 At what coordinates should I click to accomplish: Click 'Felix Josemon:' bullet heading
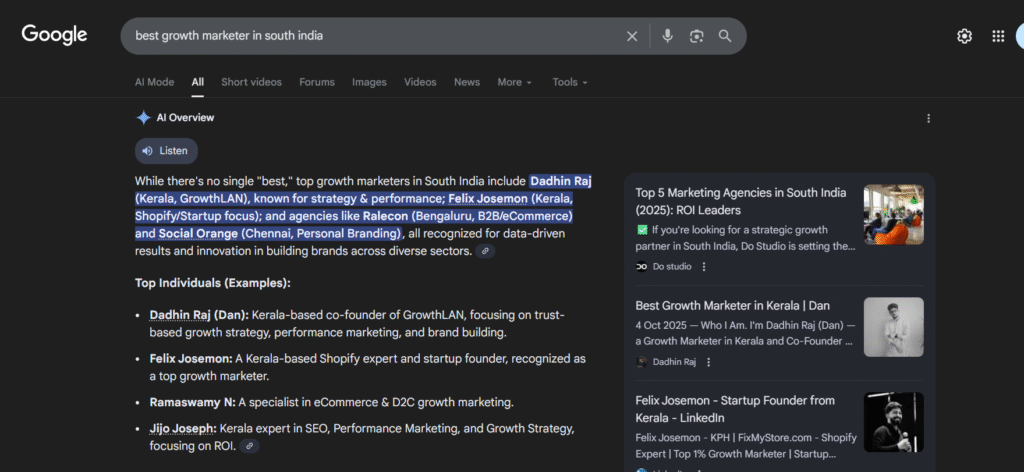[x=191, y=359]
